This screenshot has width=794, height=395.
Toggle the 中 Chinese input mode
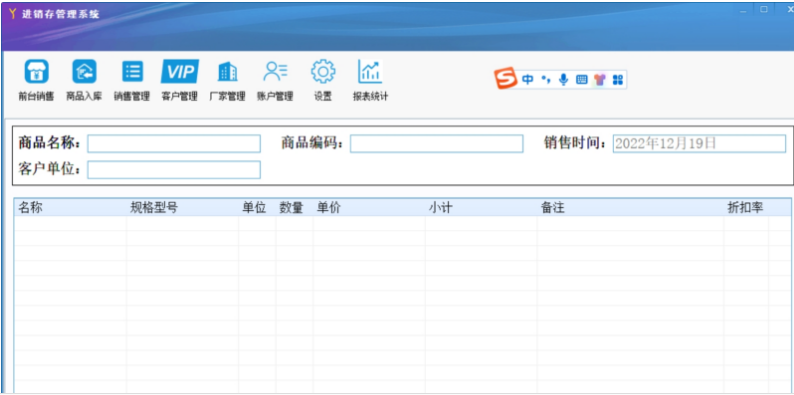[x=528, y=80]
